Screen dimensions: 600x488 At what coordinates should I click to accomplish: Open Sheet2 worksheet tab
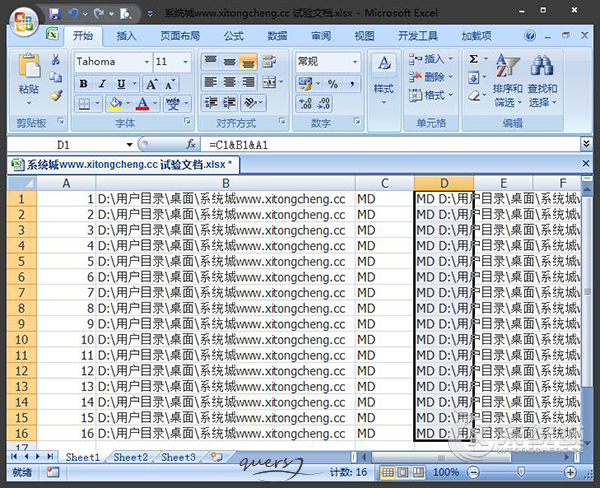tap(130, 457)
